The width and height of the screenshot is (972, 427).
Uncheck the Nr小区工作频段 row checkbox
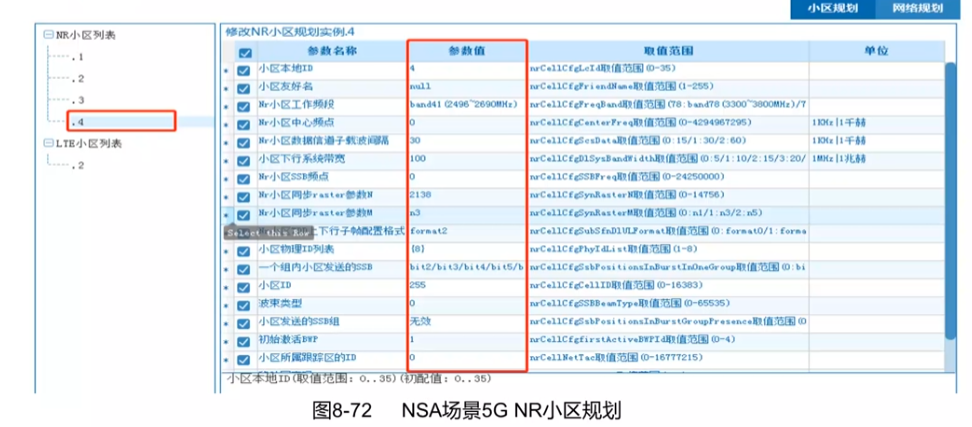244,107
